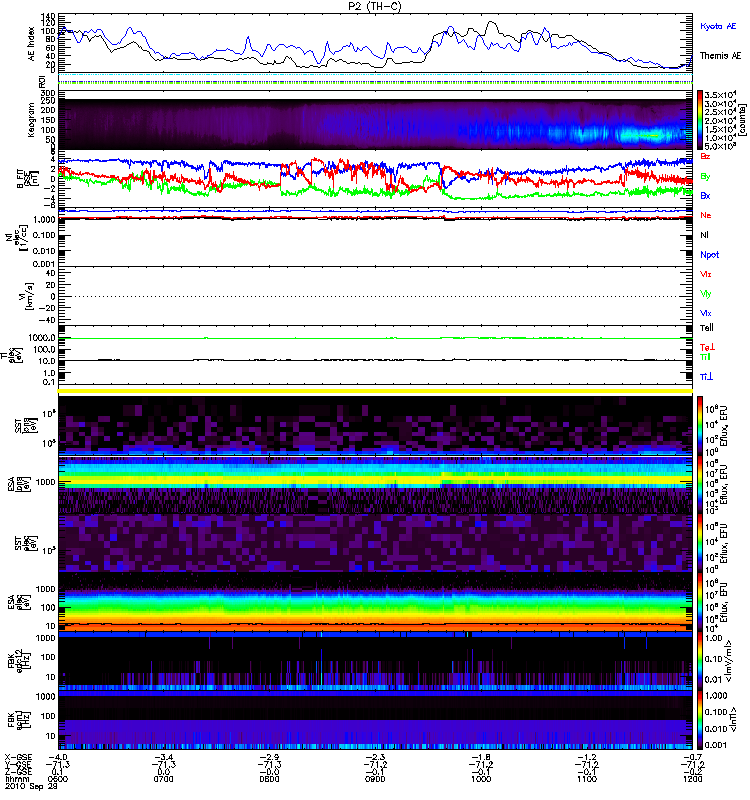The width and height of the screenshot is (750, 800).
Task: Click the Vi [km/s] axis label
Action: [26, 296]
